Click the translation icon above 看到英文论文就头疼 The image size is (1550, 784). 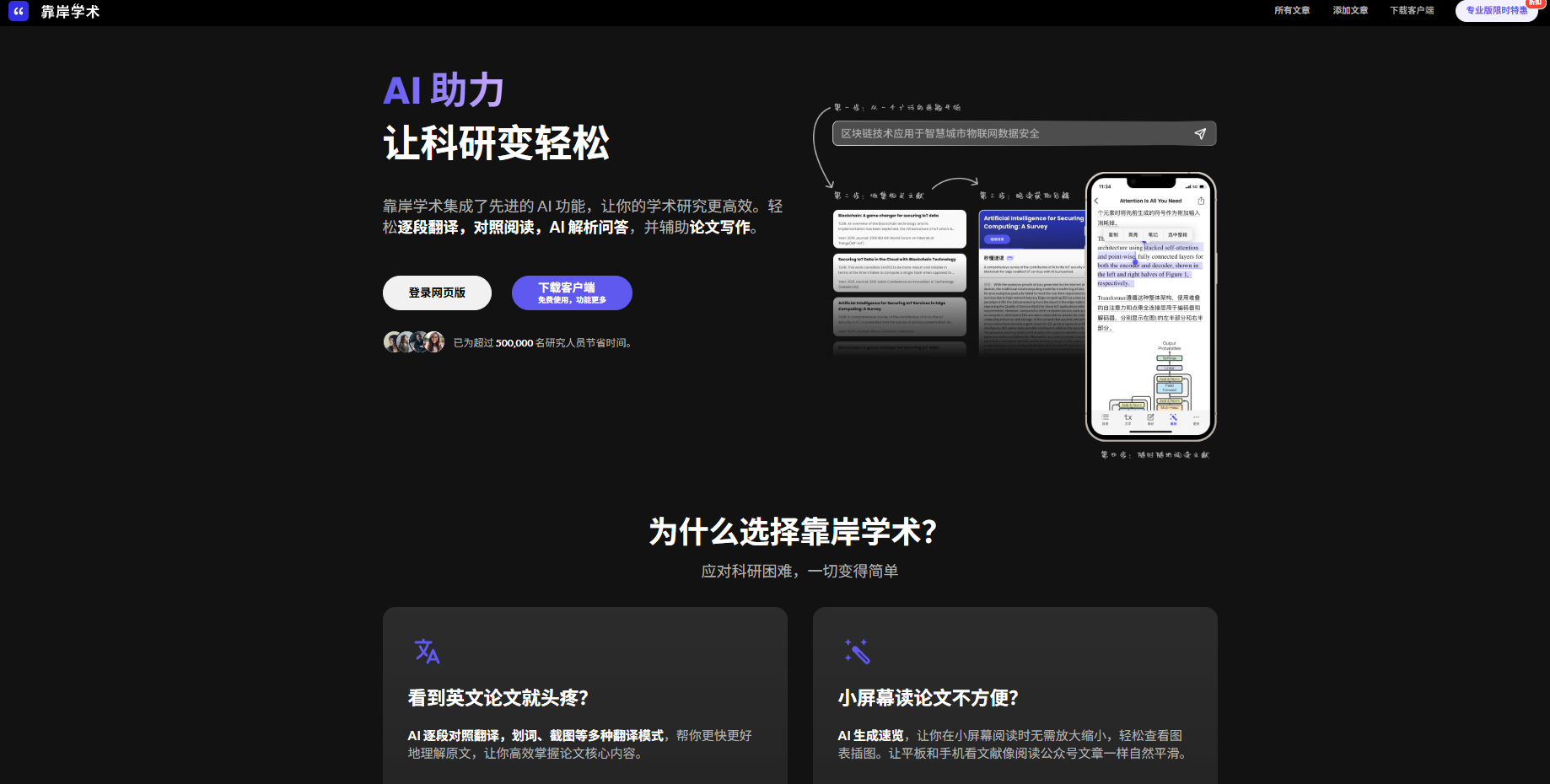[x=427, y=651]
